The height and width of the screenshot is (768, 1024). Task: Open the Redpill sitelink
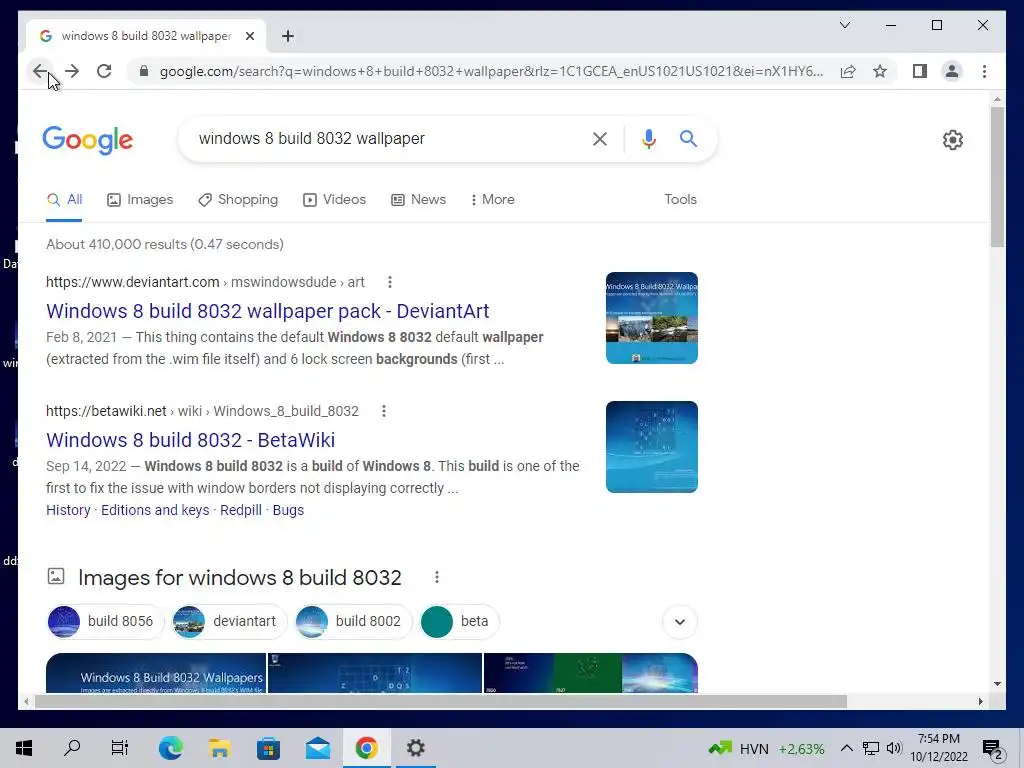pos(240,510)
